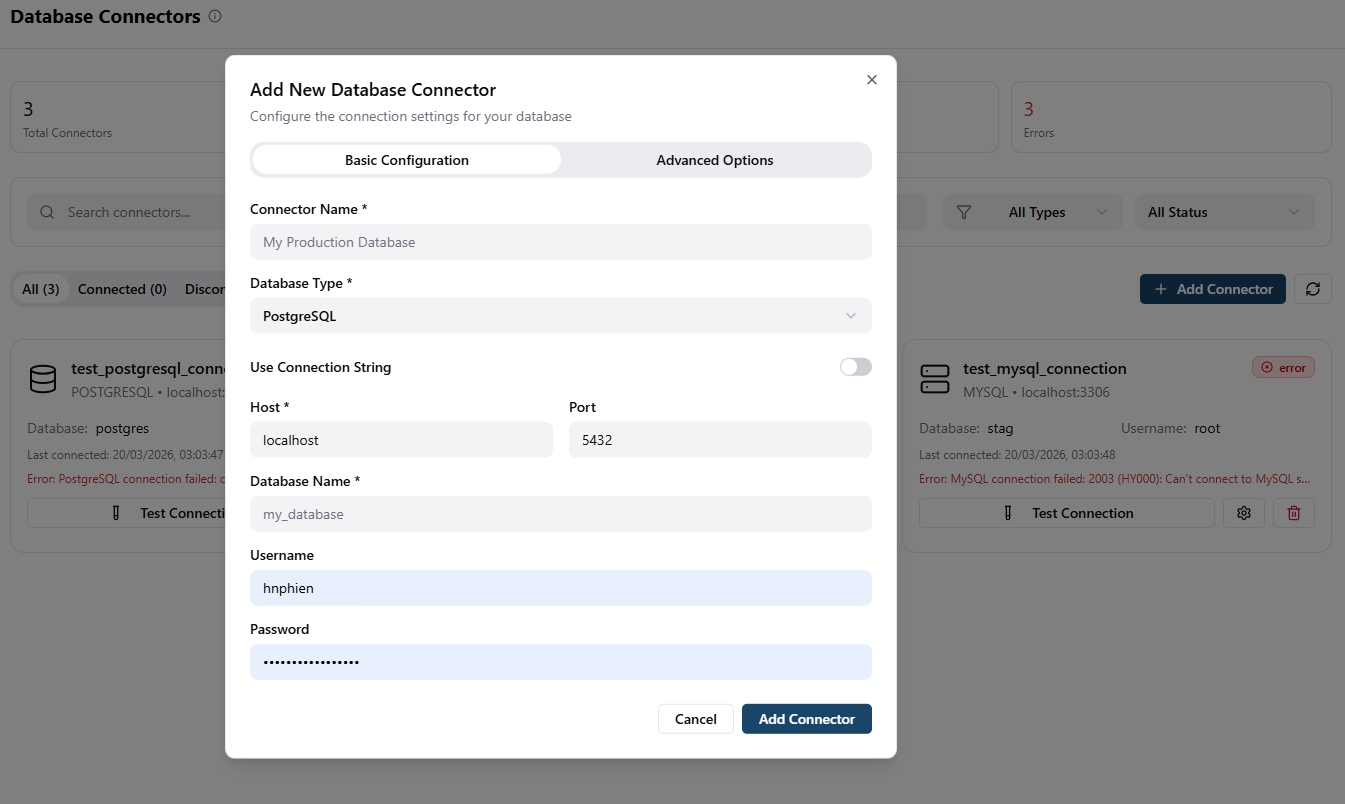This screenshot has height=804, width=1345.
Task: Click the info icon beside Database Connectors heading
Action: click(x=215, y=16)
